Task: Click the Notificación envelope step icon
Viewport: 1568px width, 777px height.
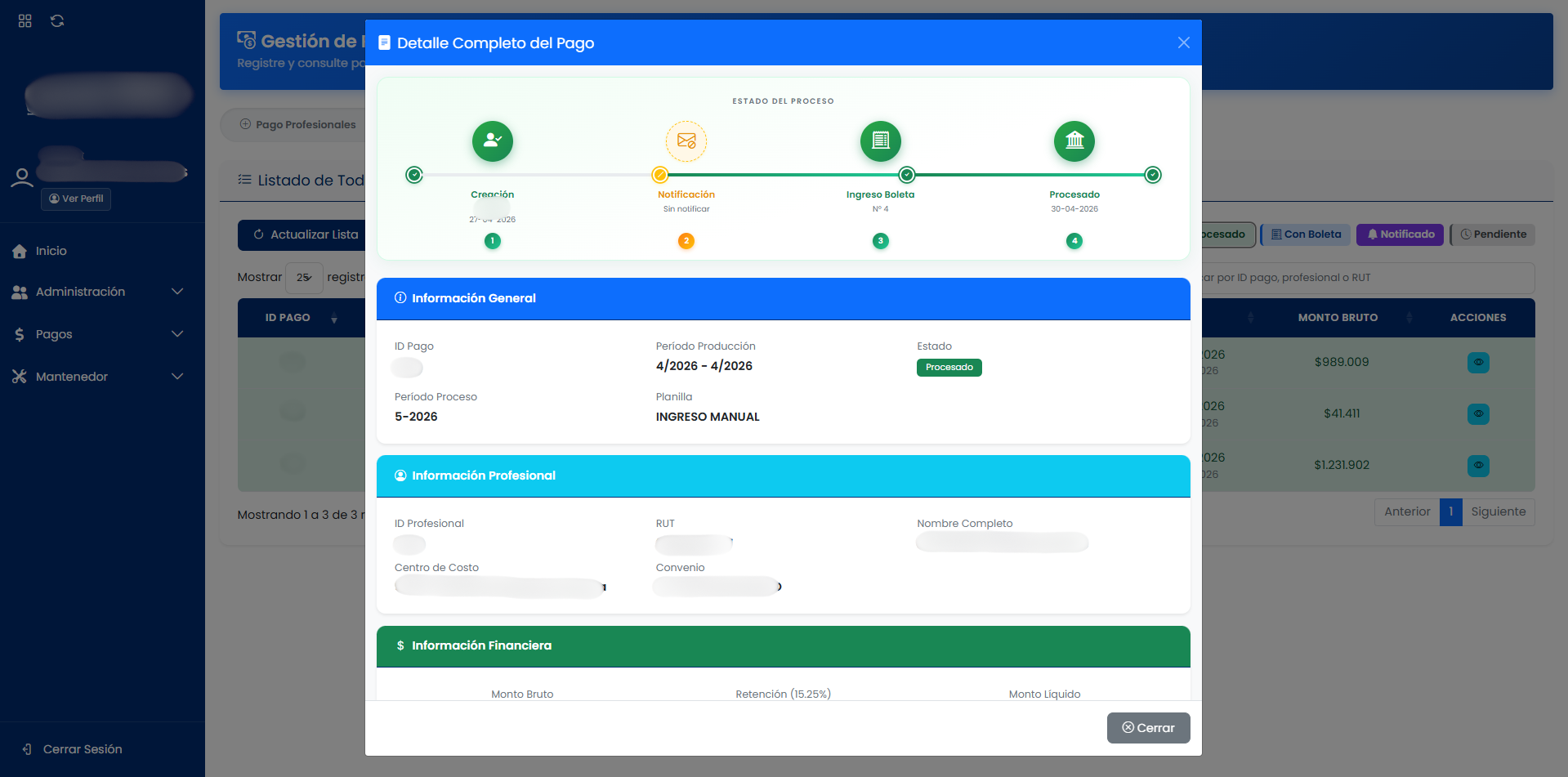Action: (686, 141)
